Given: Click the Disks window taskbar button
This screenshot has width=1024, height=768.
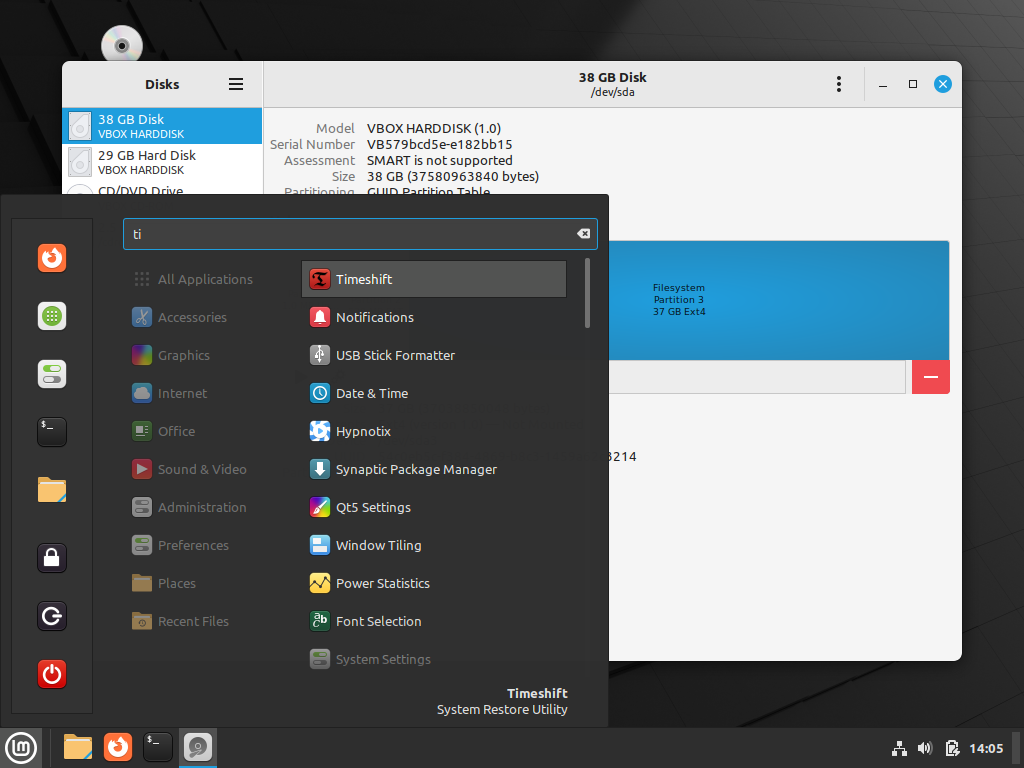Looking at the screenshot, I should point(198,747).
